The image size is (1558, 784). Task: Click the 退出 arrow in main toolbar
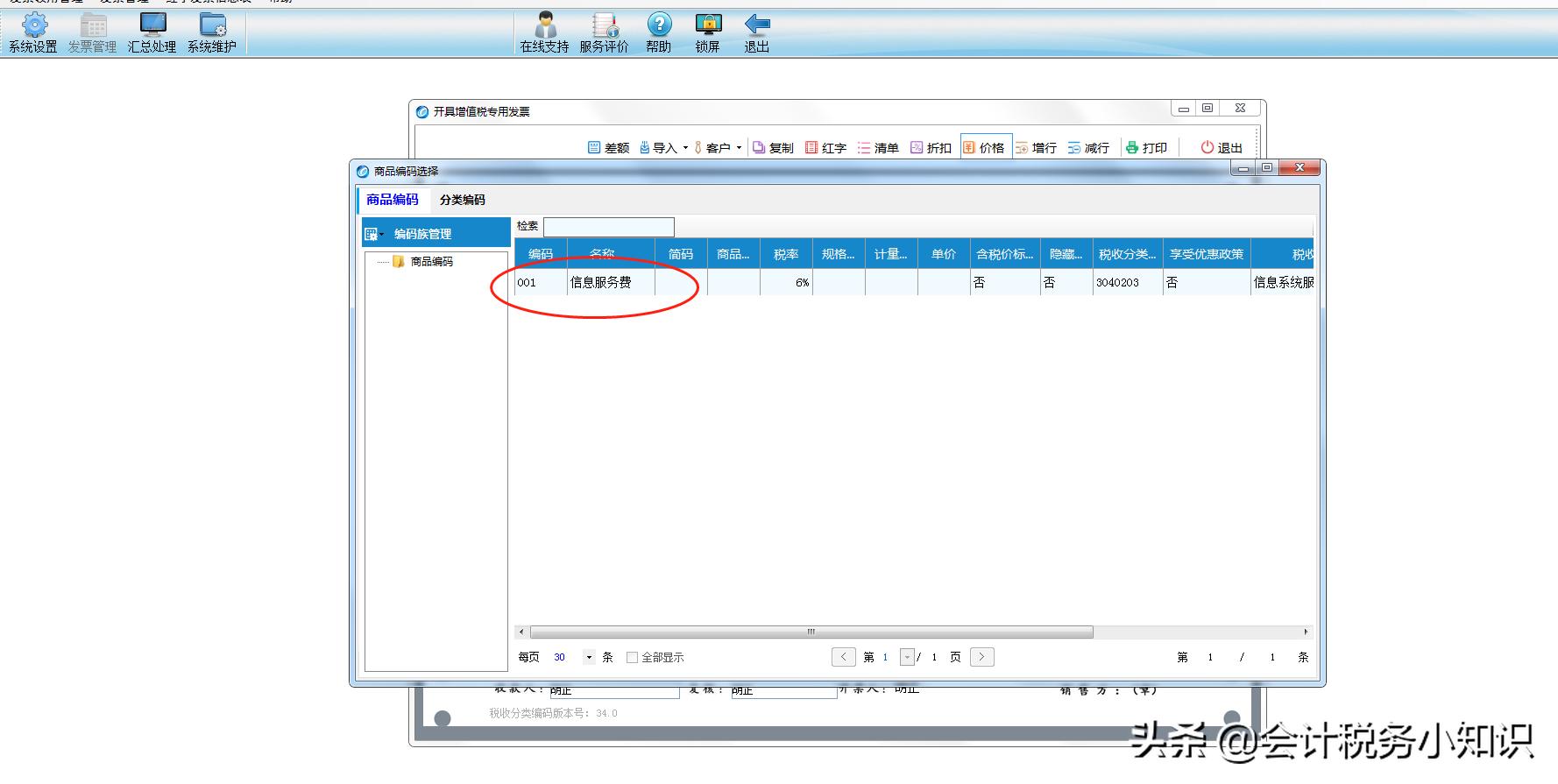757,25
